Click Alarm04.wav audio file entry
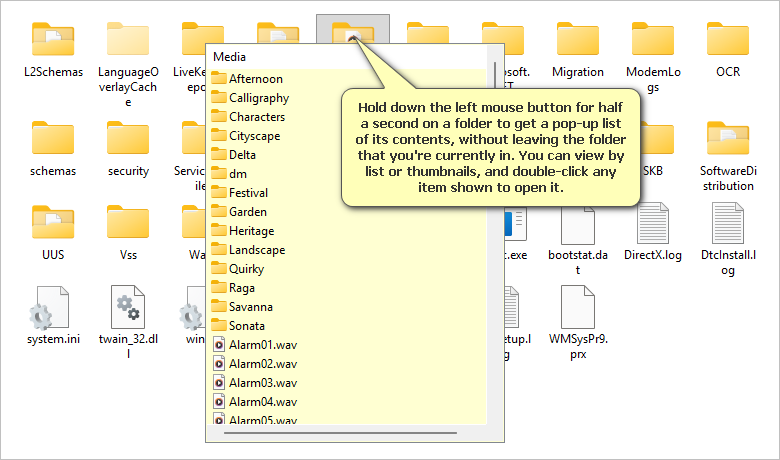Image resolution: width=780 pixels, height=460 pixels. tap(263, 402)
